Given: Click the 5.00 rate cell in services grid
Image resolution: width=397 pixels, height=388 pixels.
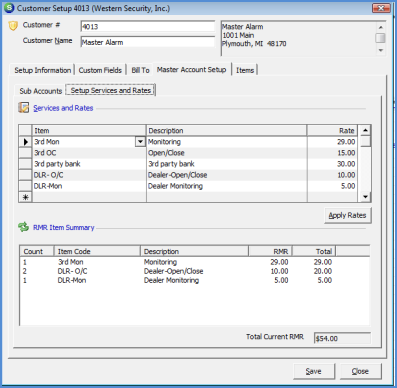Looking at the screenshot, I should tap(332, 186).
